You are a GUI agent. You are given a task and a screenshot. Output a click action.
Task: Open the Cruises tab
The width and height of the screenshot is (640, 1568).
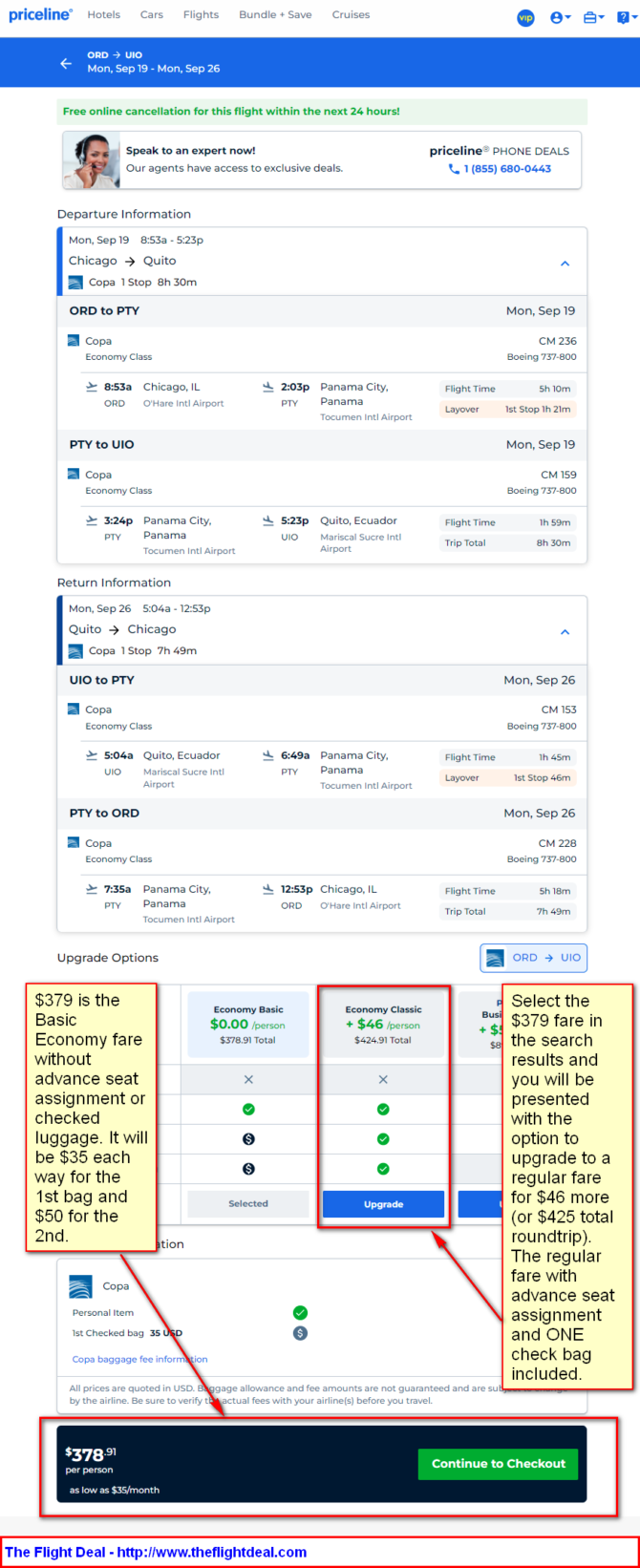tap(351, 15)
